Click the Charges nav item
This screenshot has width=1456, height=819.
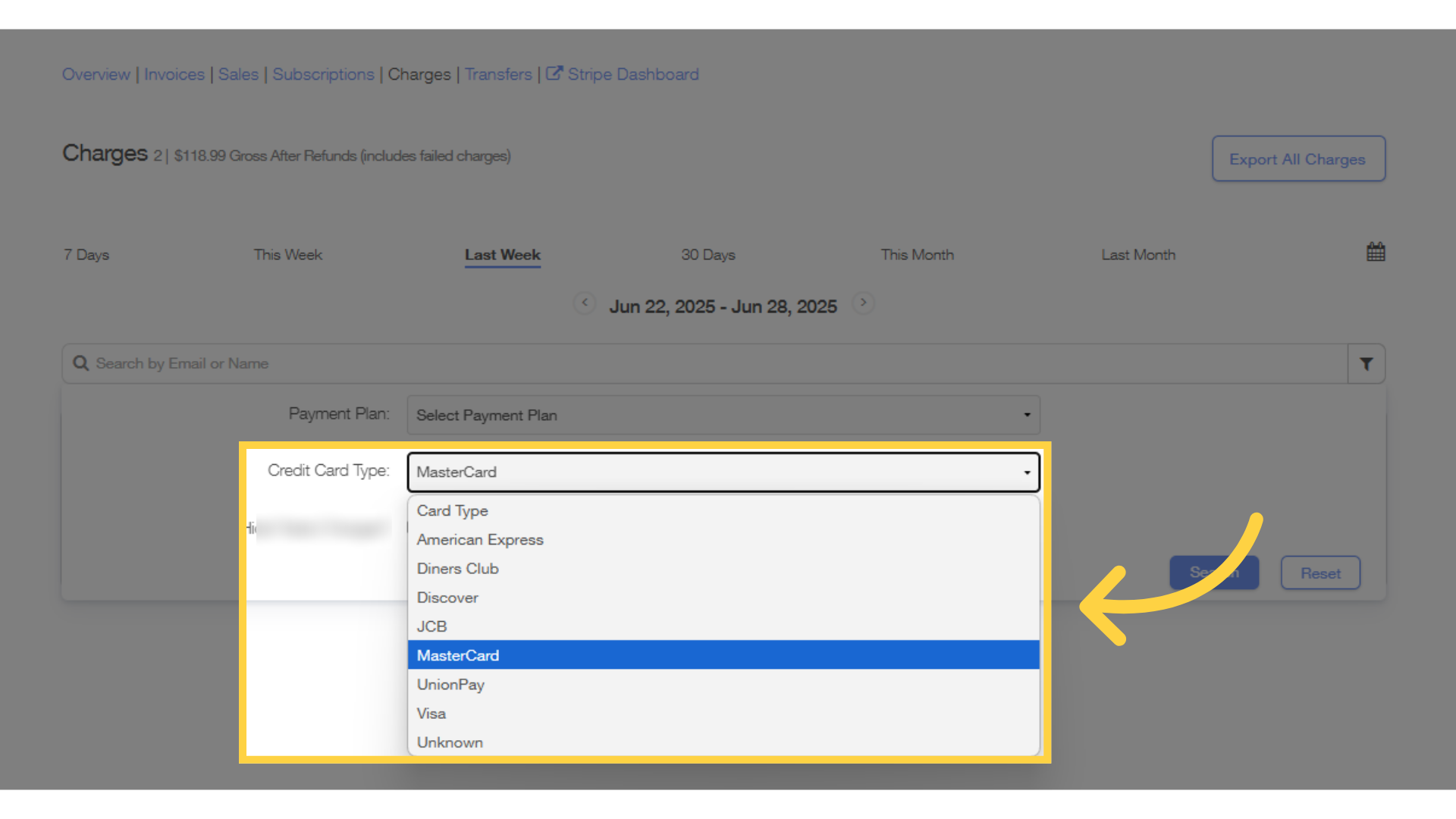click(x=419, y=74)
